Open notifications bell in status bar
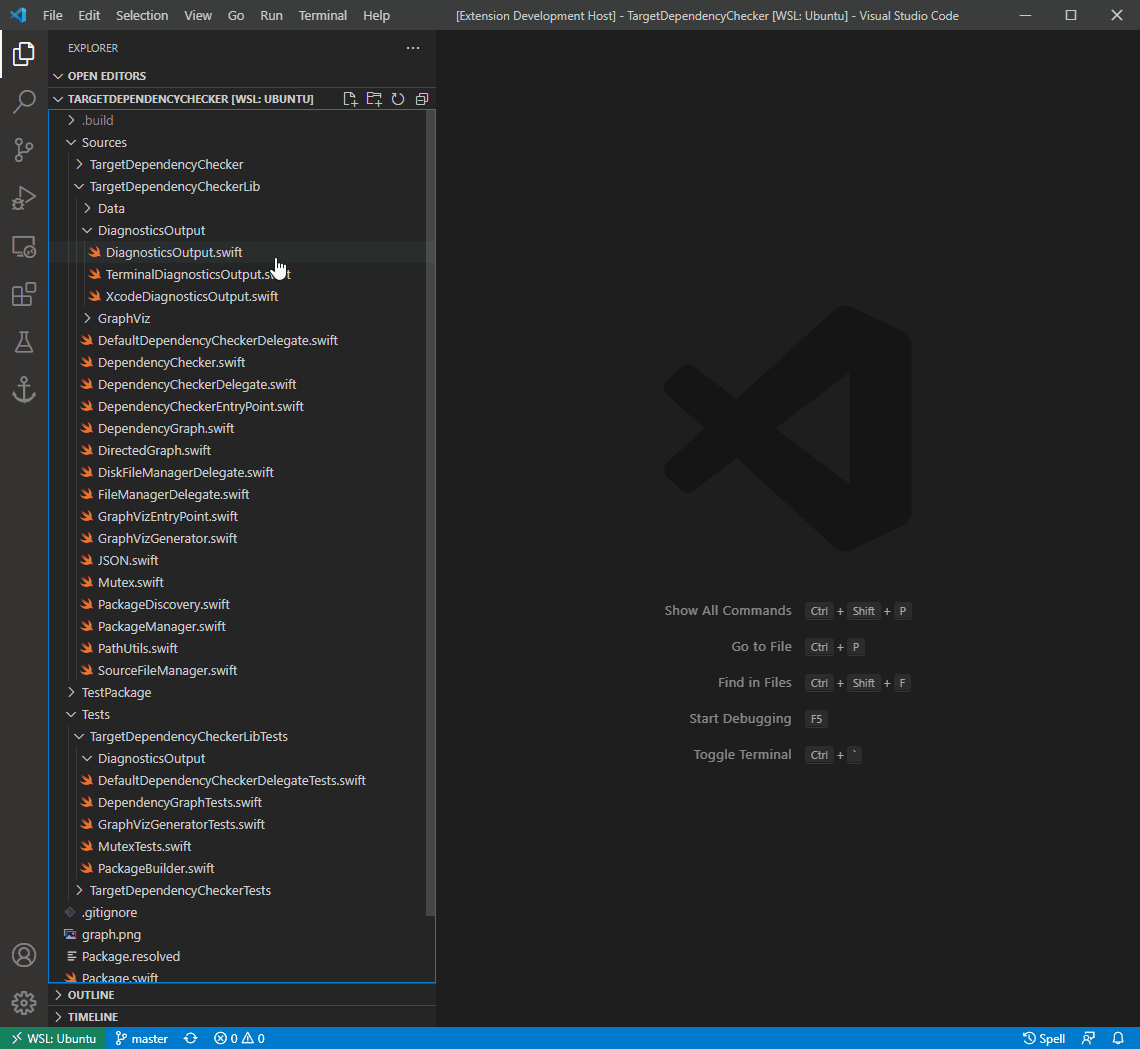This screenshot has height=1049, width=1140. (1118, 1038)
